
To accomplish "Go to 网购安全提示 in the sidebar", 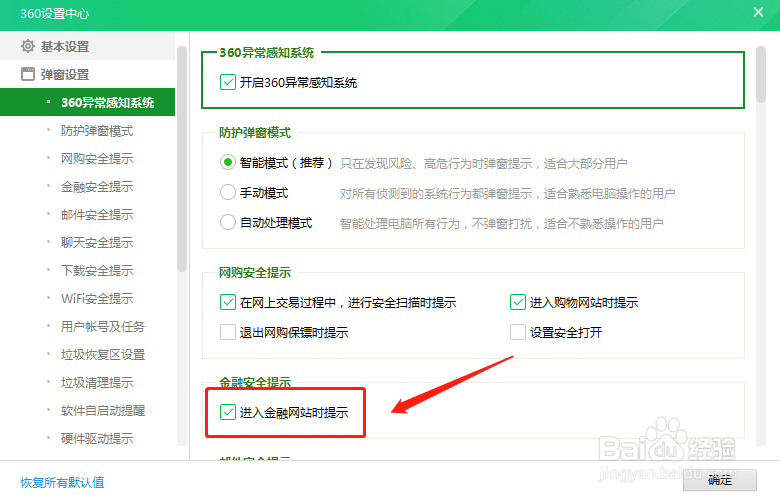I will [97, 159].
